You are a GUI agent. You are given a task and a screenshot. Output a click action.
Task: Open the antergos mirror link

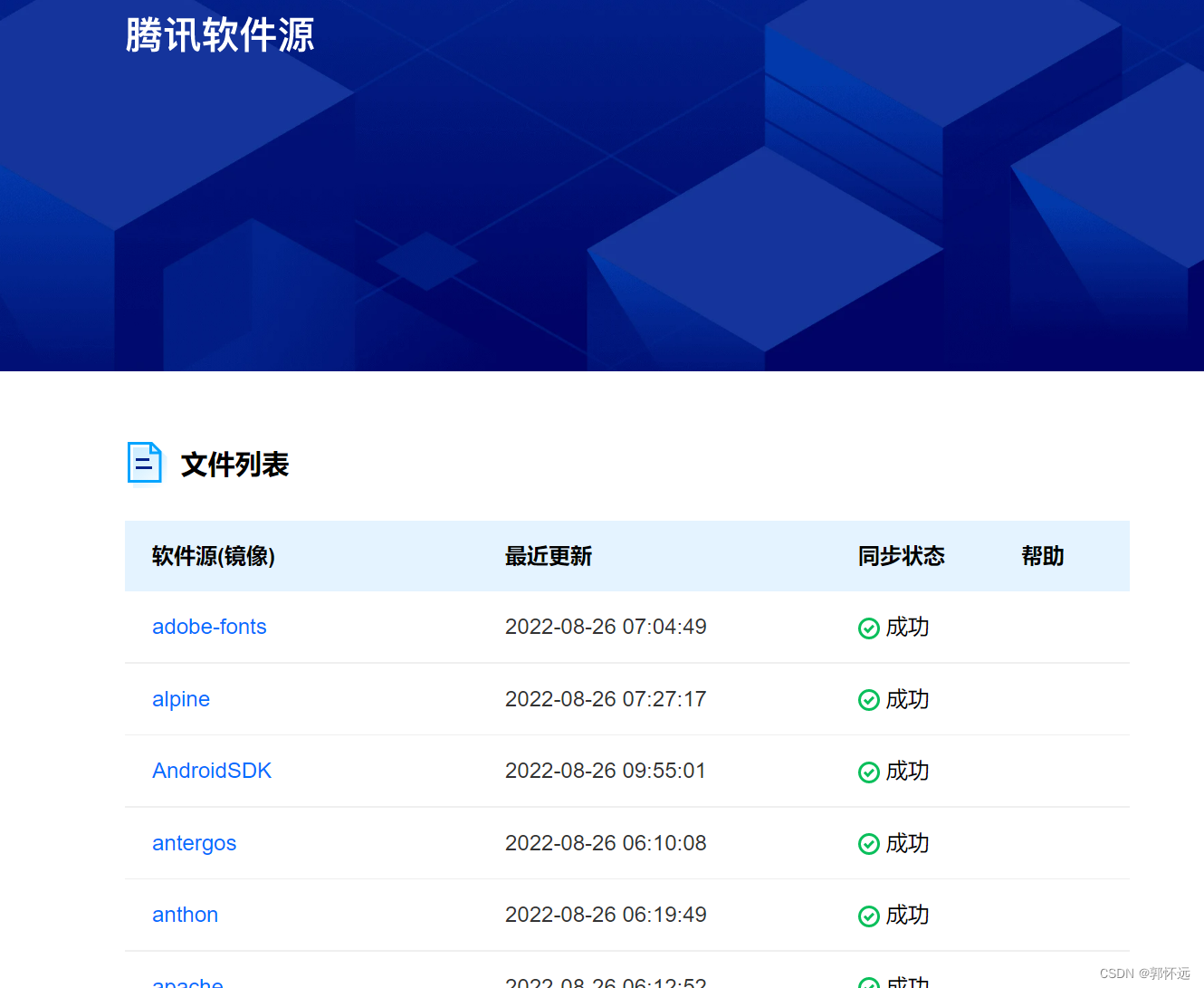click(x=194, y=843)
